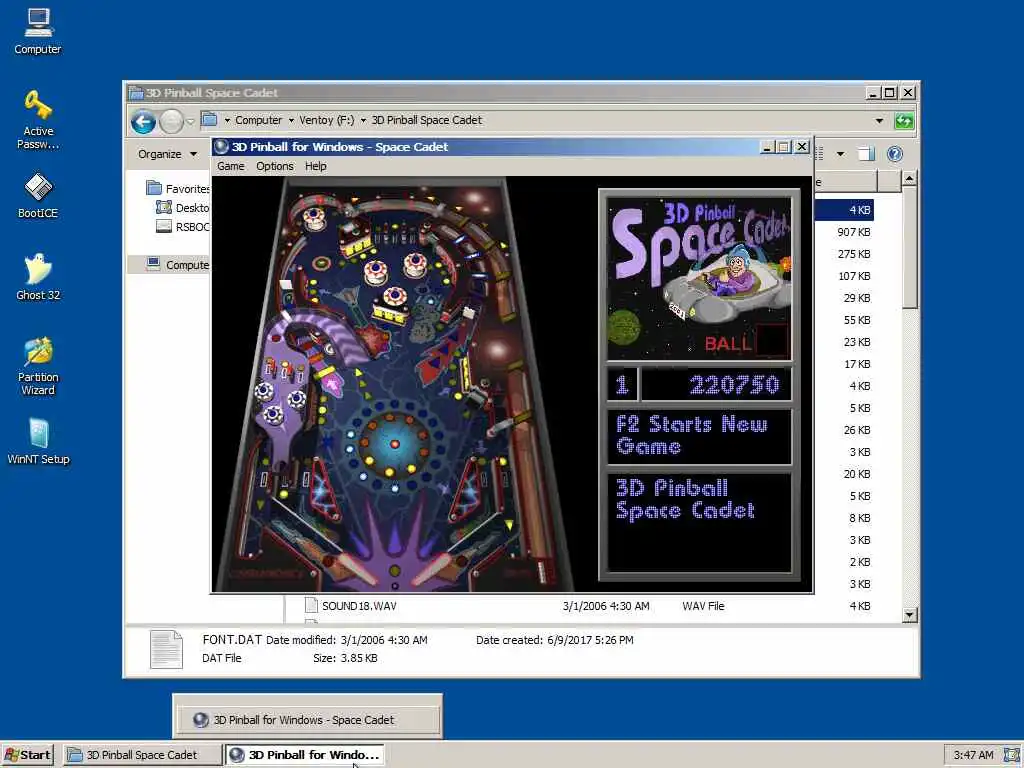This screenshot has height=768, width=1024.
Task: Select Favorites in the navigation pane
Action: 187,189
